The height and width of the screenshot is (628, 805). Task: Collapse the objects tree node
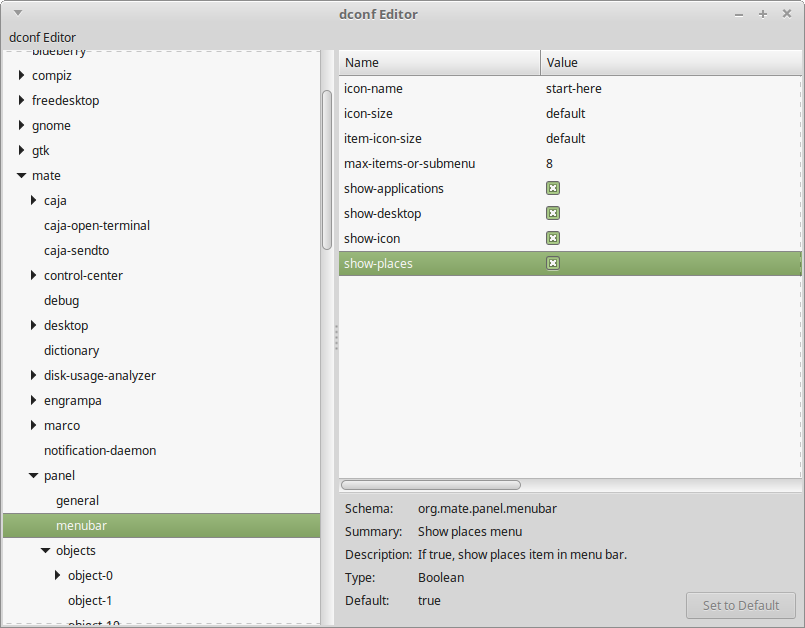click(x=46, y=550)
